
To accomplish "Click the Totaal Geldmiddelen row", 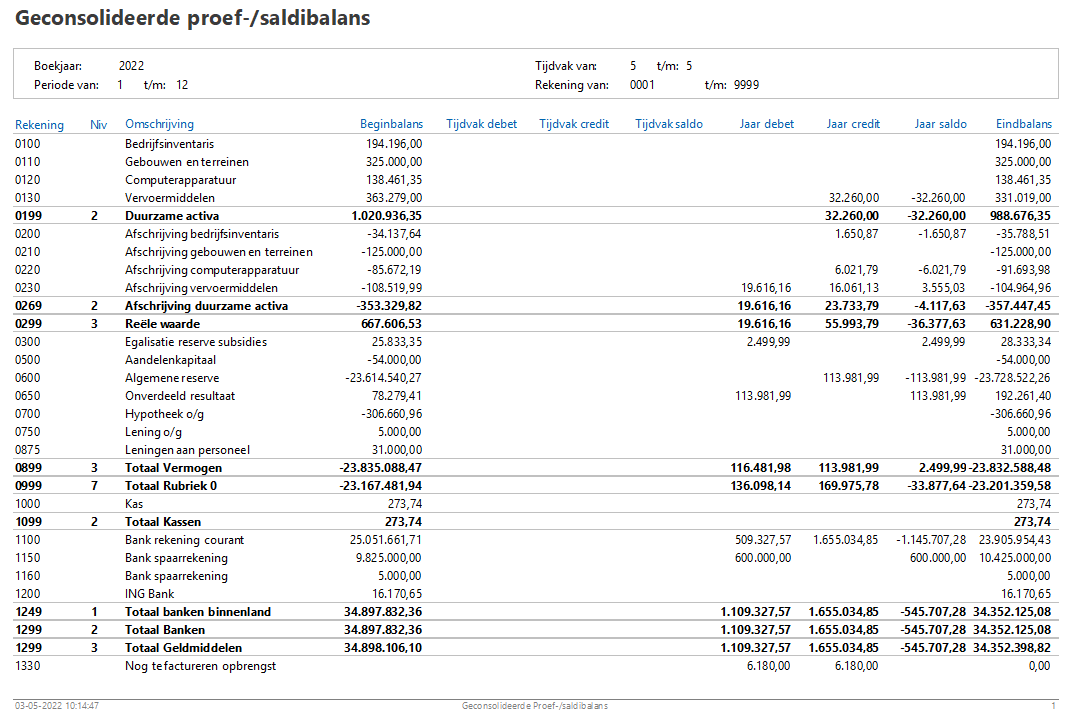I will click(535, 647).
